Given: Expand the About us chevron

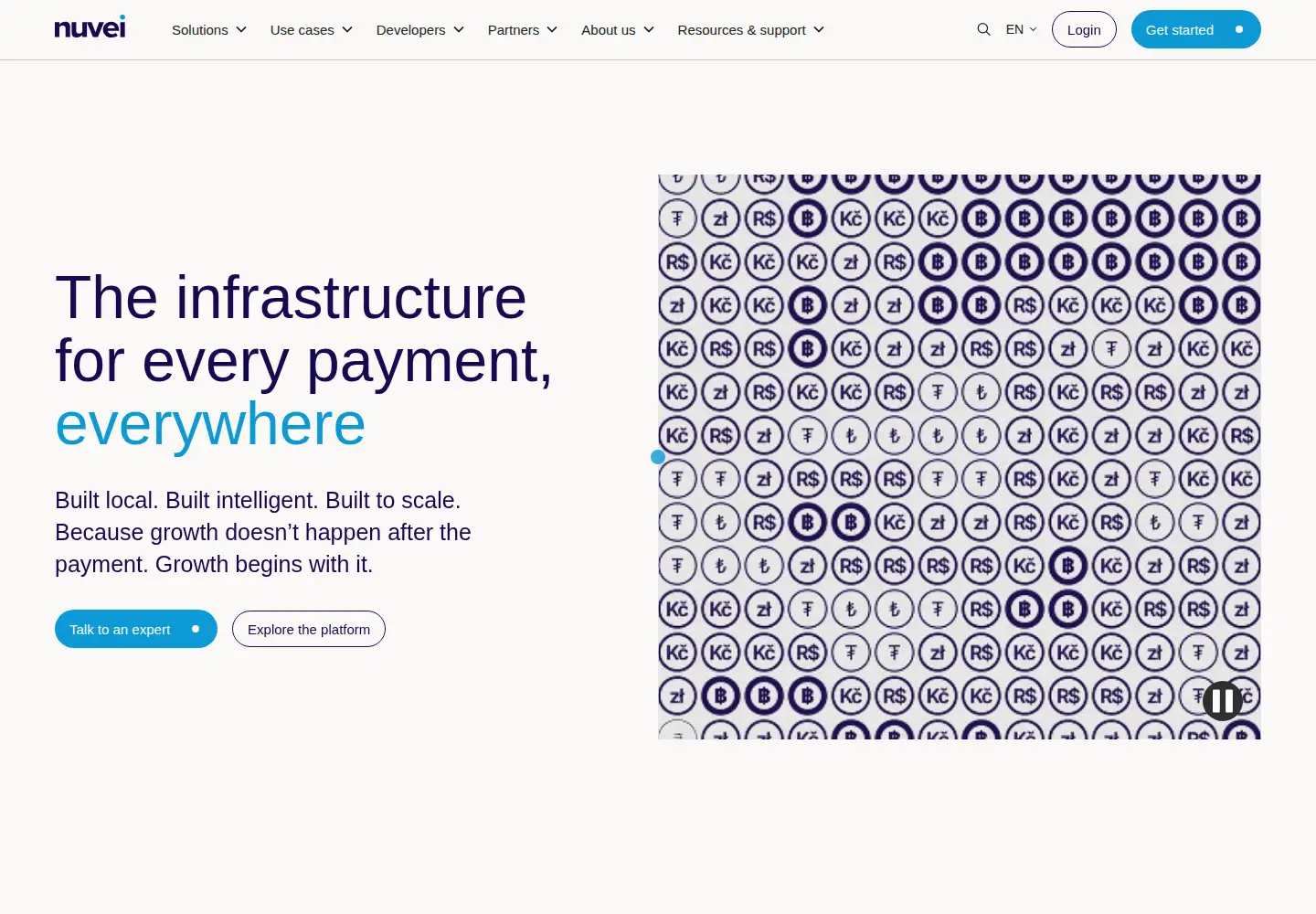Looking at the screenshot, I should point(649,29).
